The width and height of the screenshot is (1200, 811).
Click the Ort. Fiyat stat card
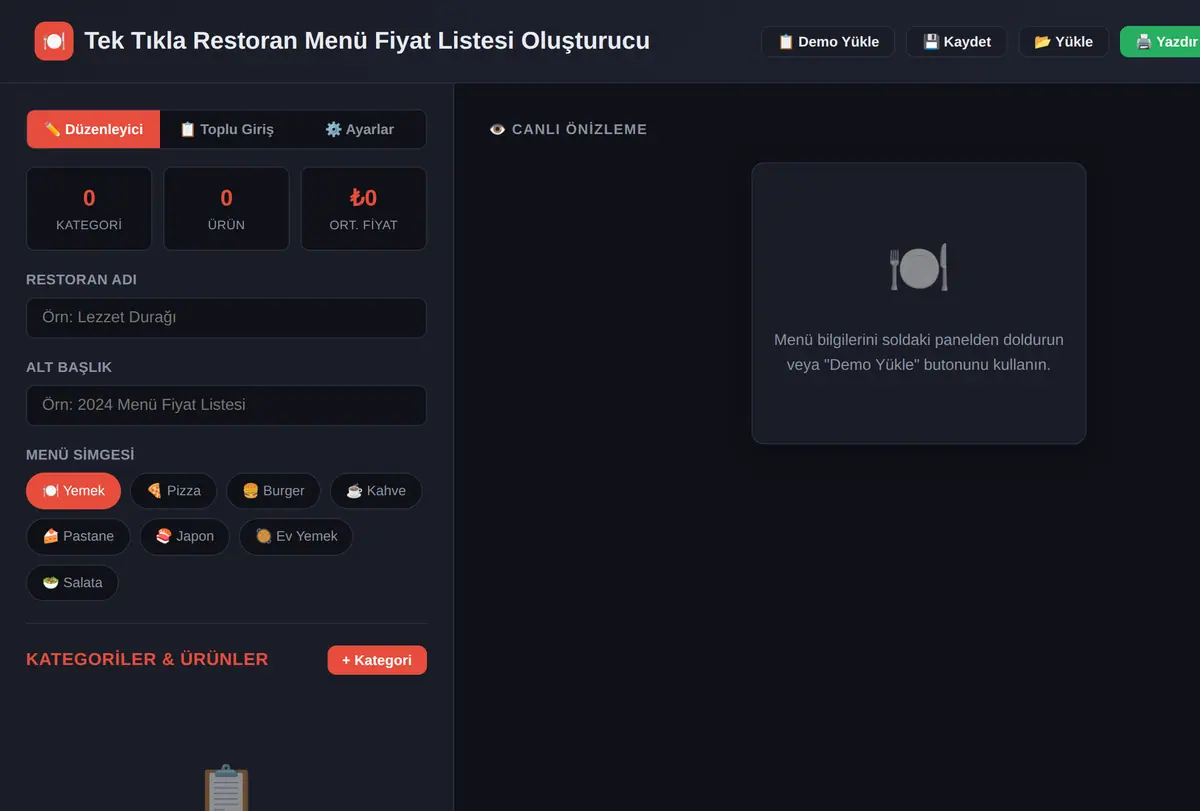[x=364, y=208]
